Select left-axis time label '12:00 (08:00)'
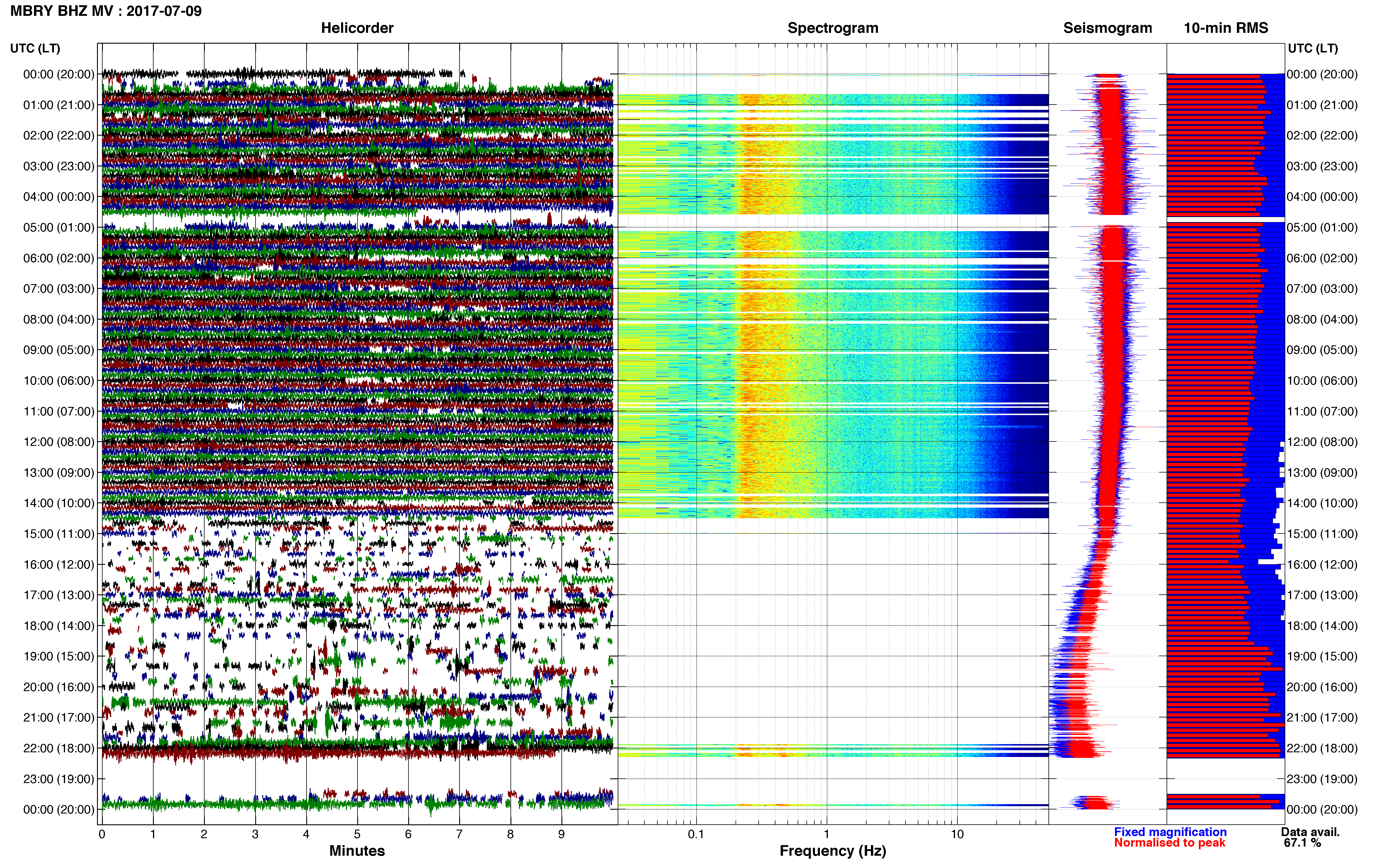This screenshot has height=868, width=1389. (59, 442)
